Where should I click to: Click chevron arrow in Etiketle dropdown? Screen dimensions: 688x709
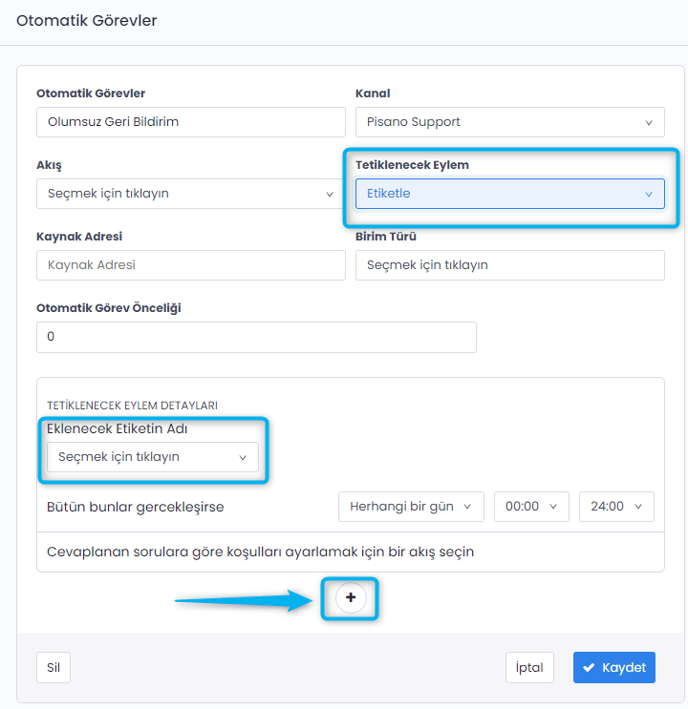[648, 194]
